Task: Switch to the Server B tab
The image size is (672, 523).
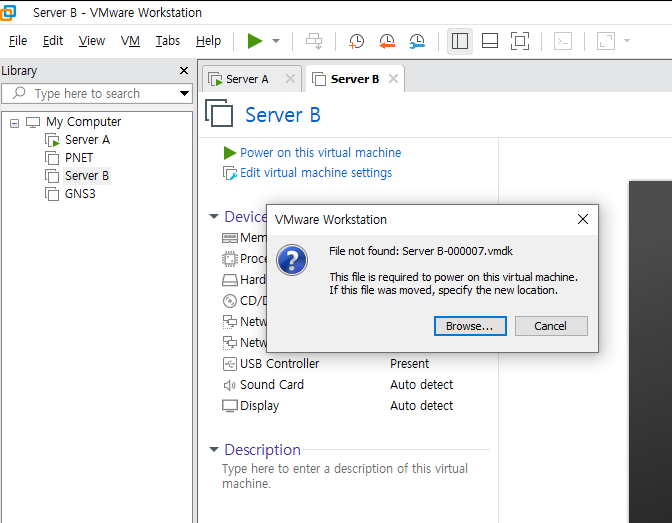Action: (355, 79)
